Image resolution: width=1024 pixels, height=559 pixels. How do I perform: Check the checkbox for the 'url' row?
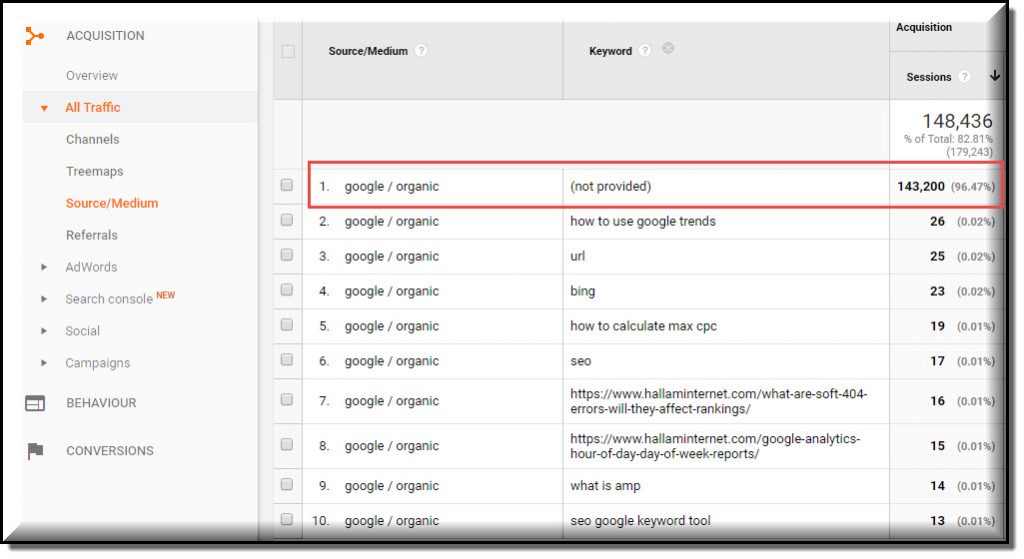[287, 255]
